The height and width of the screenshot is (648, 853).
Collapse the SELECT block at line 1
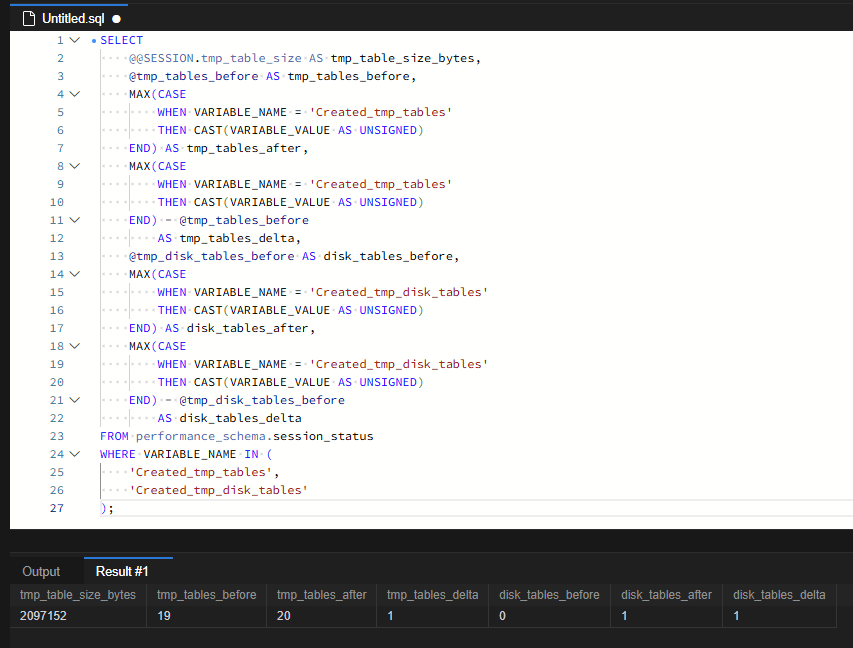pos(75,40)
